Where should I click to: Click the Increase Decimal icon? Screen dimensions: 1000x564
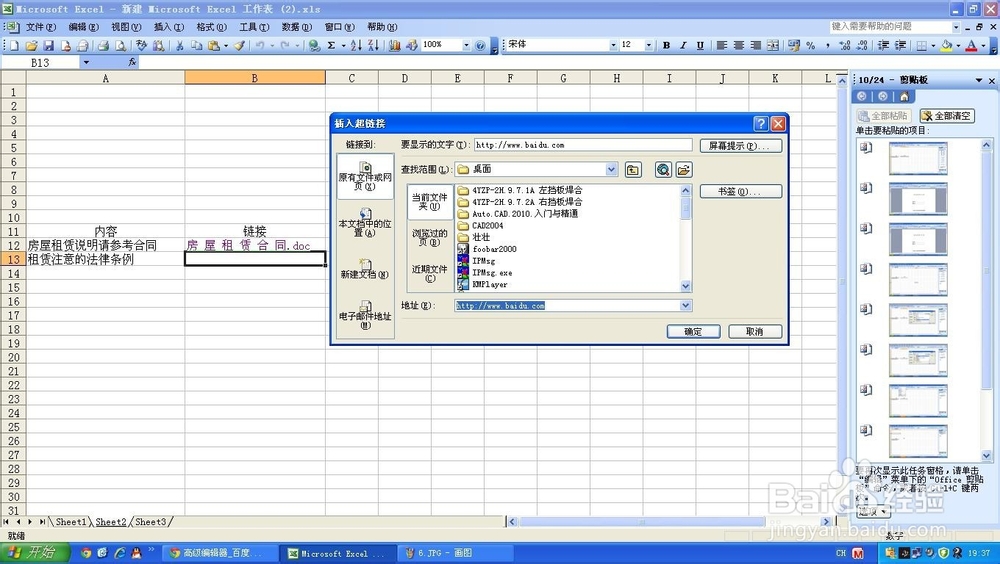845,45
